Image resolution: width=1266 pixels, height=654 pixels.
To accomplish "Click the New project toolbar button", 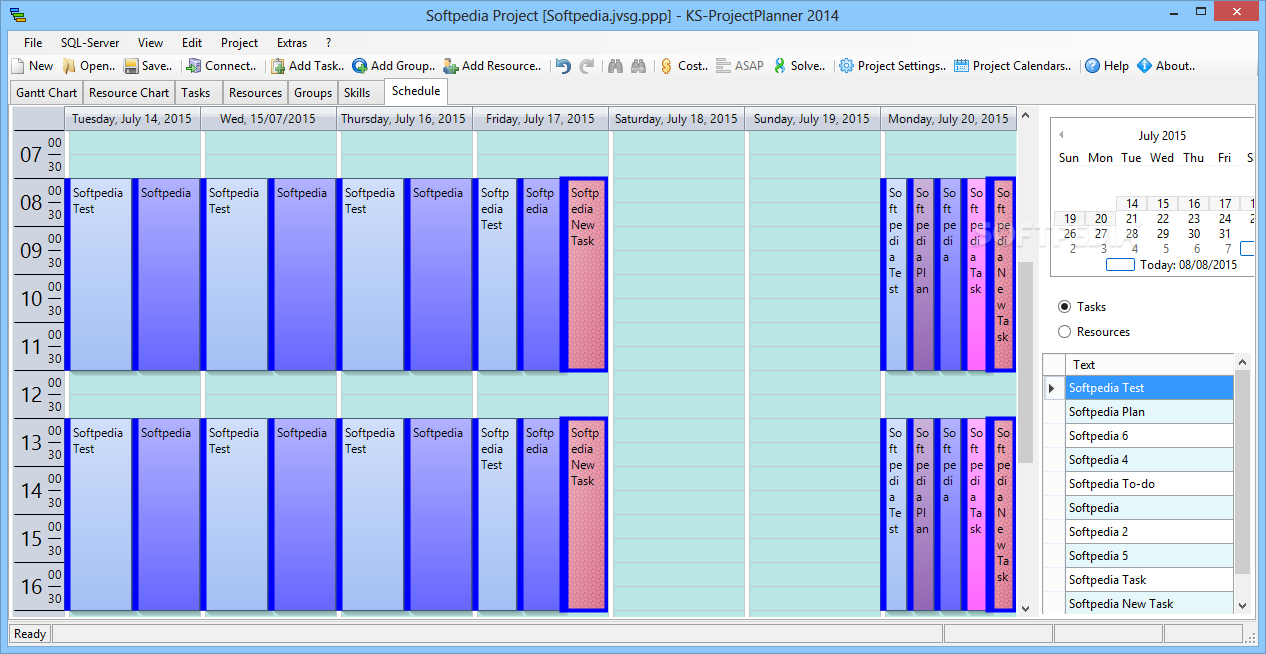I will coord(32,66).
